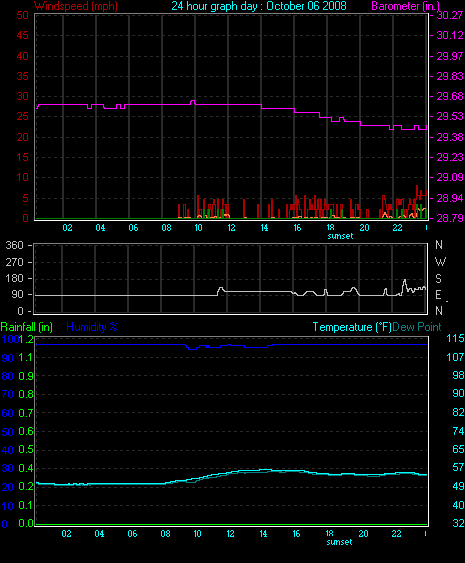465x563 pixels.
Task: Click hour label 06 under windspeed chart
Action: [x=133, y=228]
